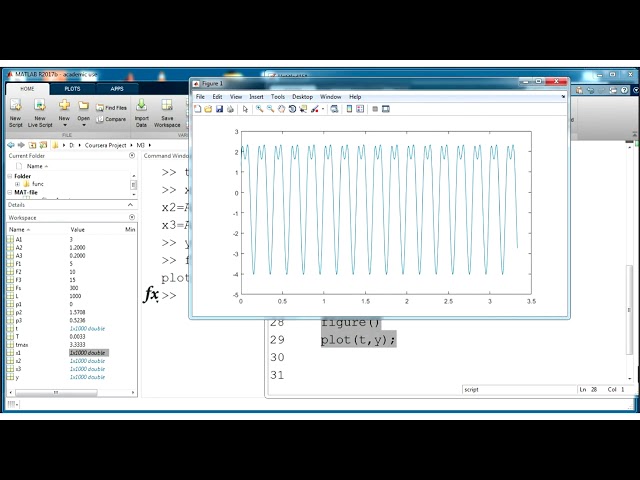Expand the func folder tree node
The image size is (640, 480).
coord(18,184)
